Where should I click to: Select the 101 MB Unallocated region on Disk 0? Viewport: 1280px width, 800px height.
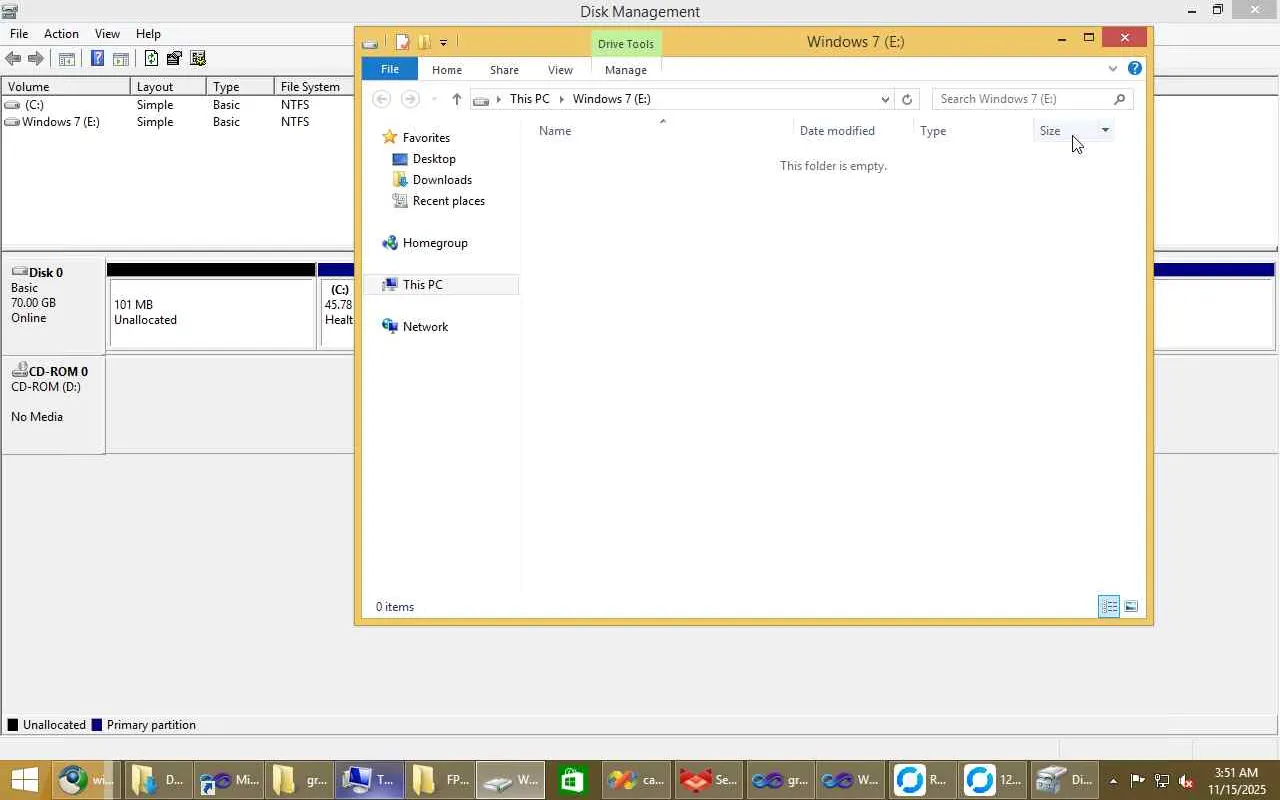(211, 313)
